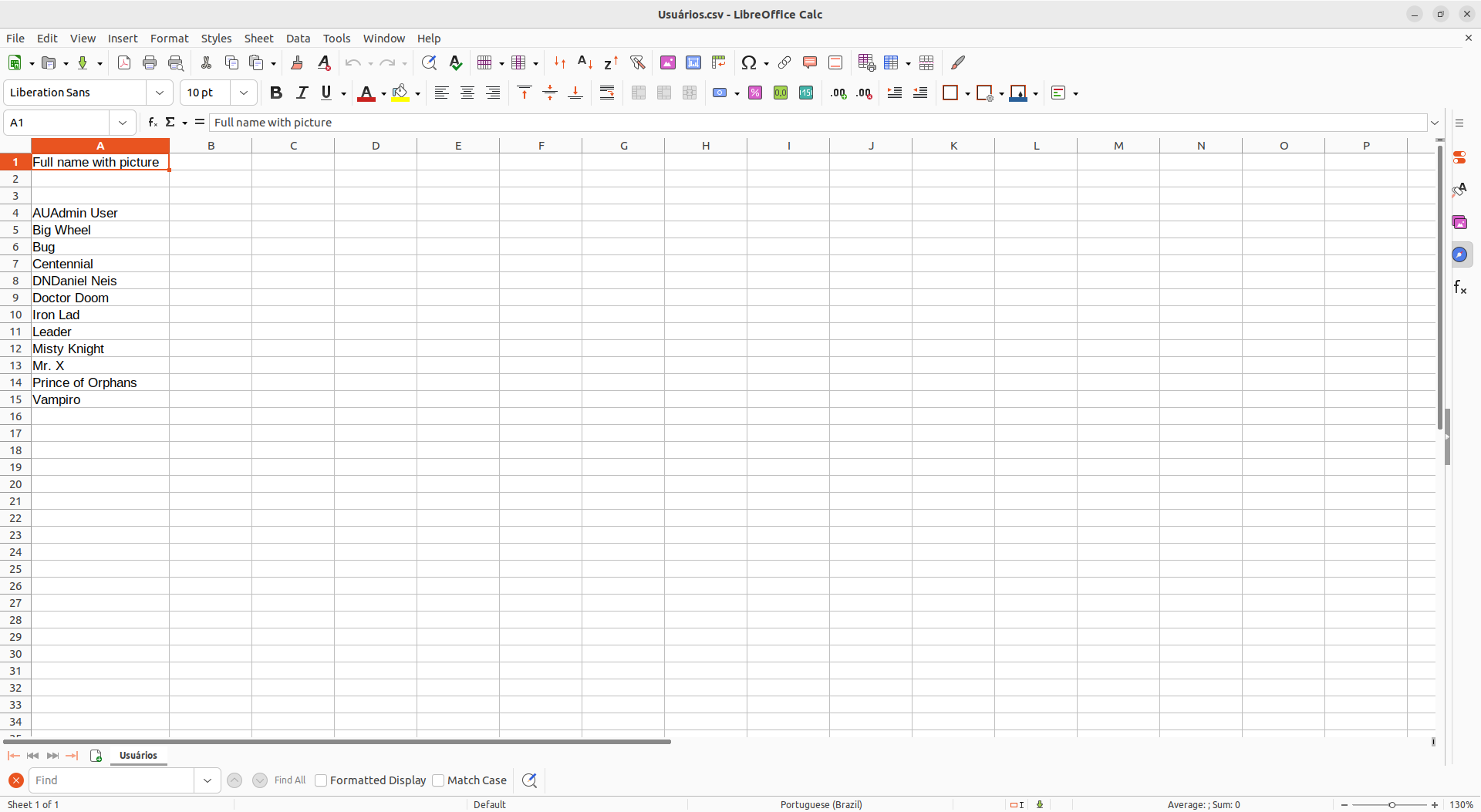Open the Tools menu
The width and height of the screenshot is (1481, 812).
(x=336, y=39)
